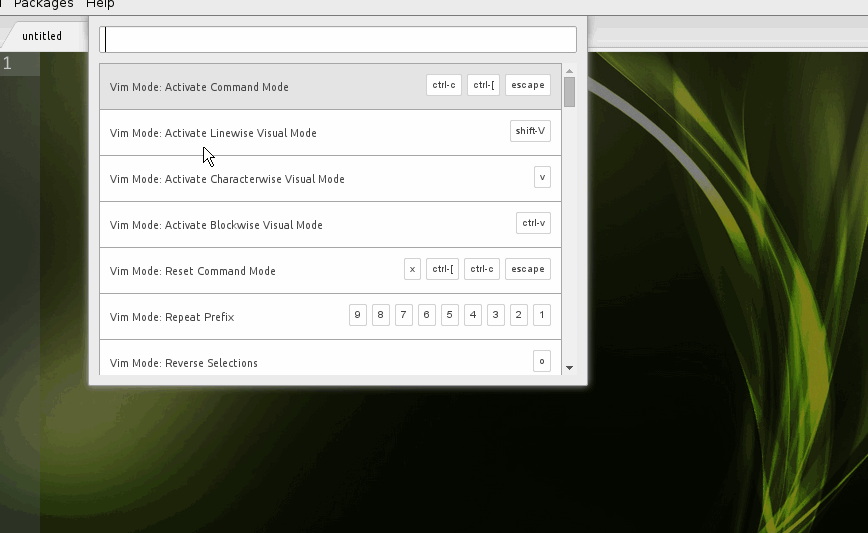Click the shift-V keybinding badge
Image resolution: width=868 pixels, height=533 pixels.
point(530,131)
